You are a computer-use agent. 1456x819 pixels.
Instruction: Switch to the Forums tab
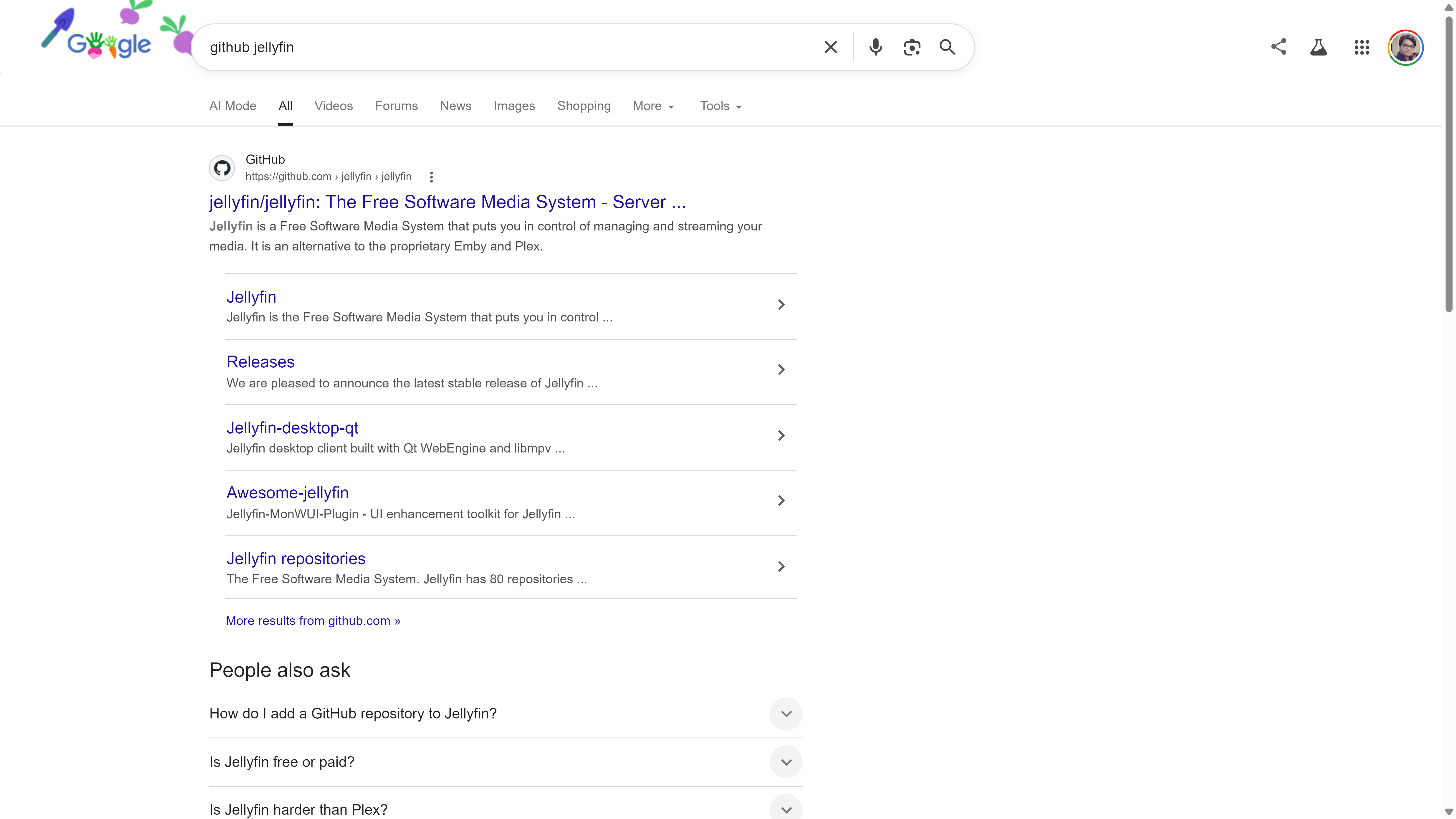point(396,106)
